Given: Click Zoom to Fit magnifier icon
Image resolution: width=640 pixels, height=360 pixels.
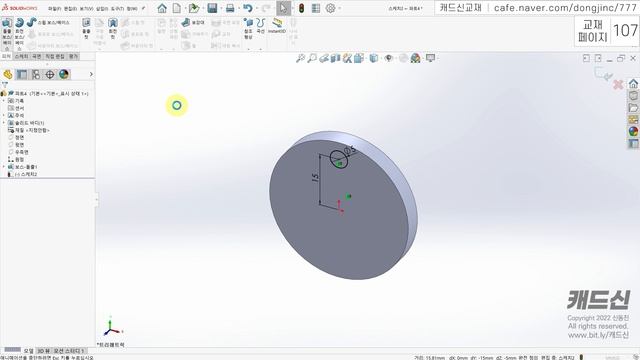Looking at the screenshot, I should click(x=300, y=58).
